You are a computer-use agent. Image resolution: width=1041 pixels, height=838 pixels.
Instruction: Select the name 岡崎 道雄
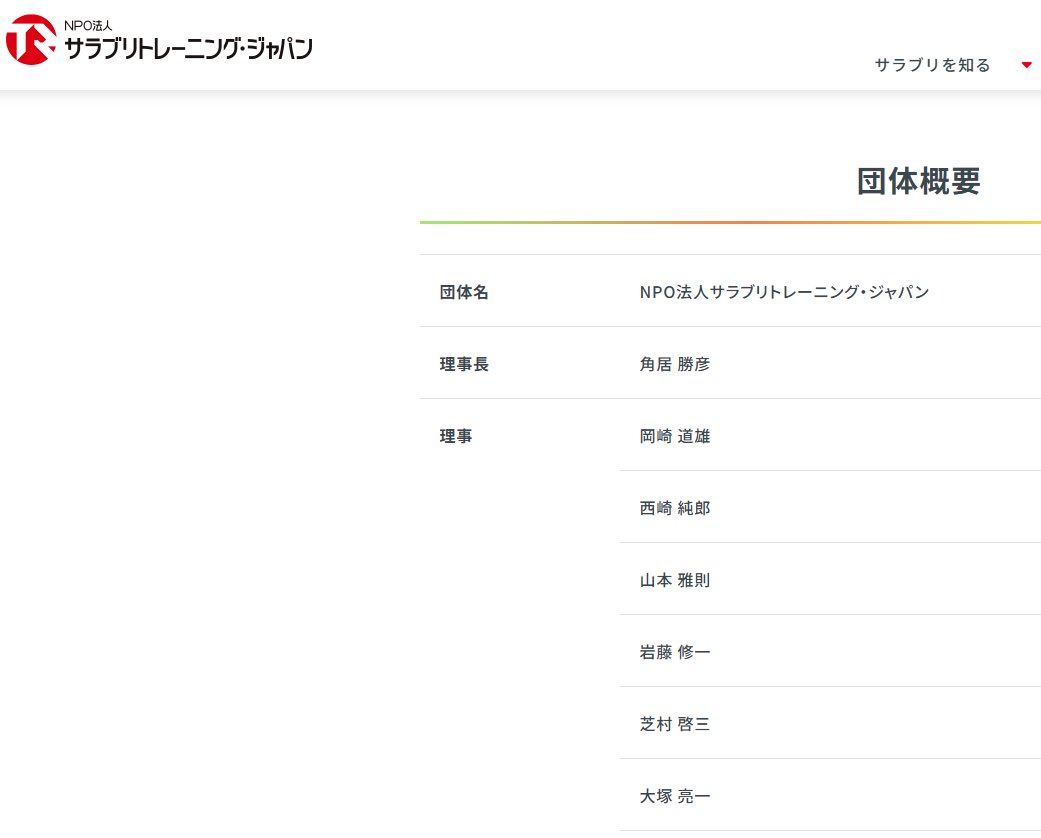pos(675,436)
